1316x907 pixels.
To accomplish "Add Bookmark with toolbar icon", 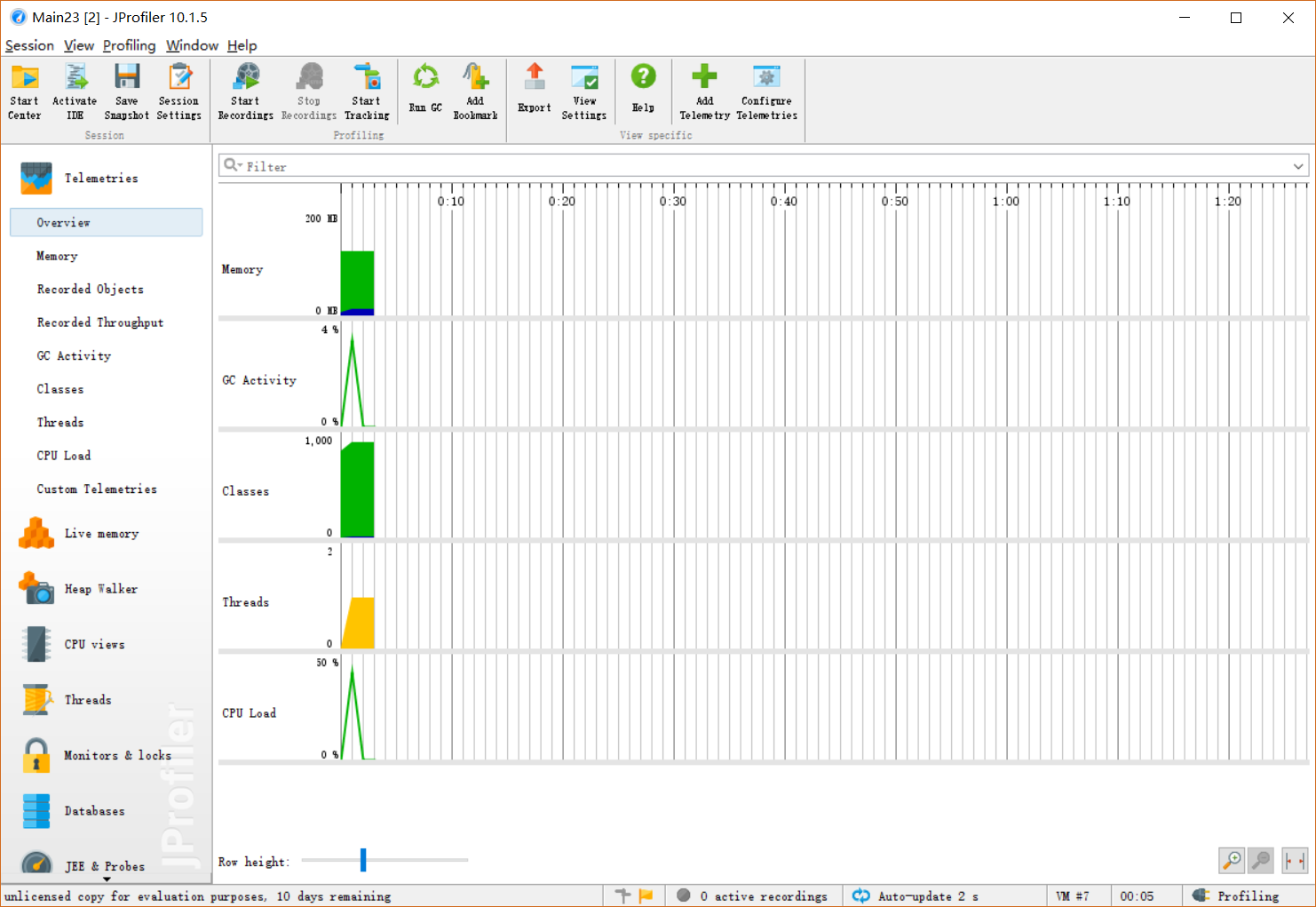I will (x=475, y=91).
